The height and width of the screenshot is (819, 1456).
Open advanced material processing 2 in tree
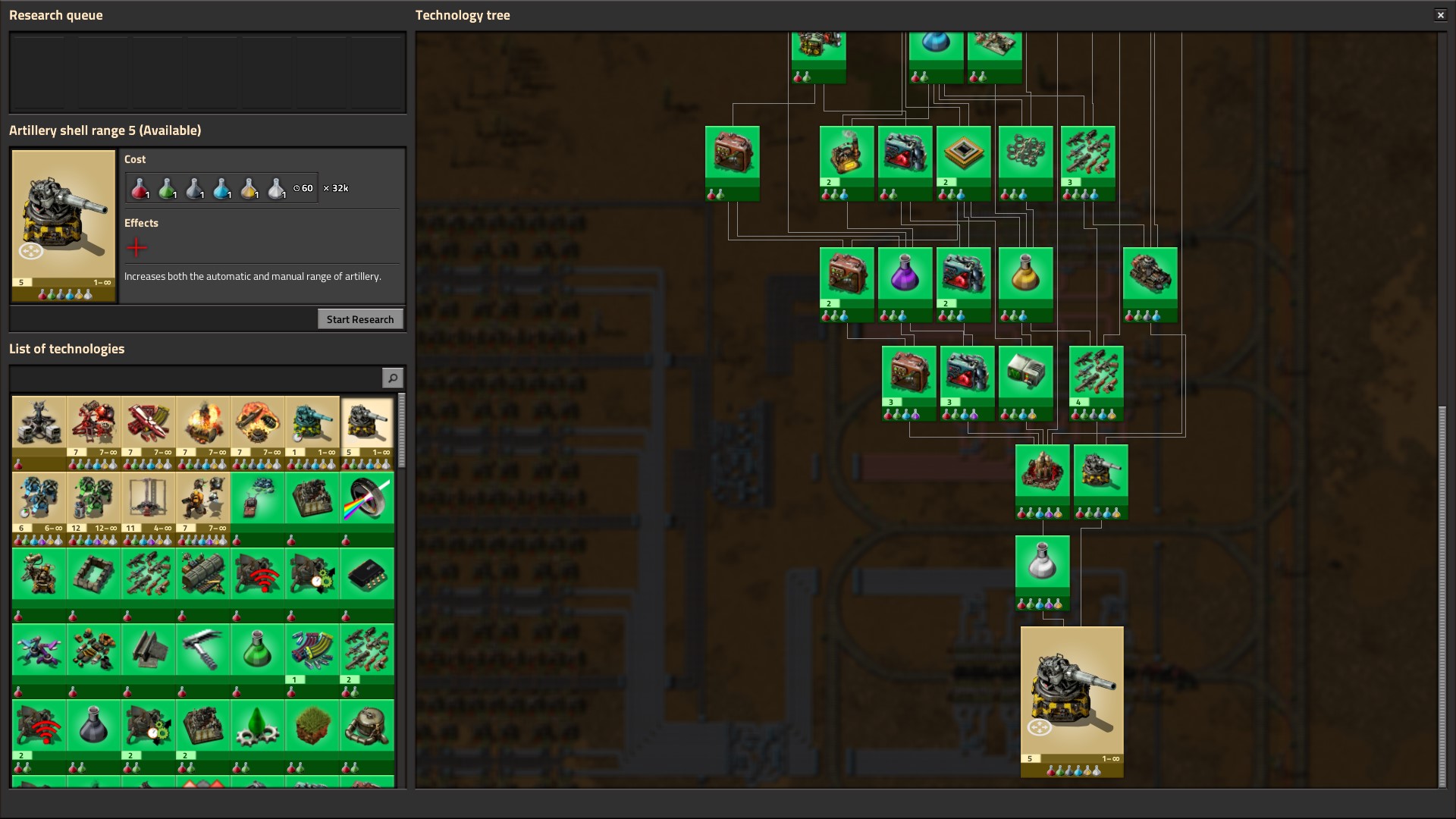click(847, 163)
